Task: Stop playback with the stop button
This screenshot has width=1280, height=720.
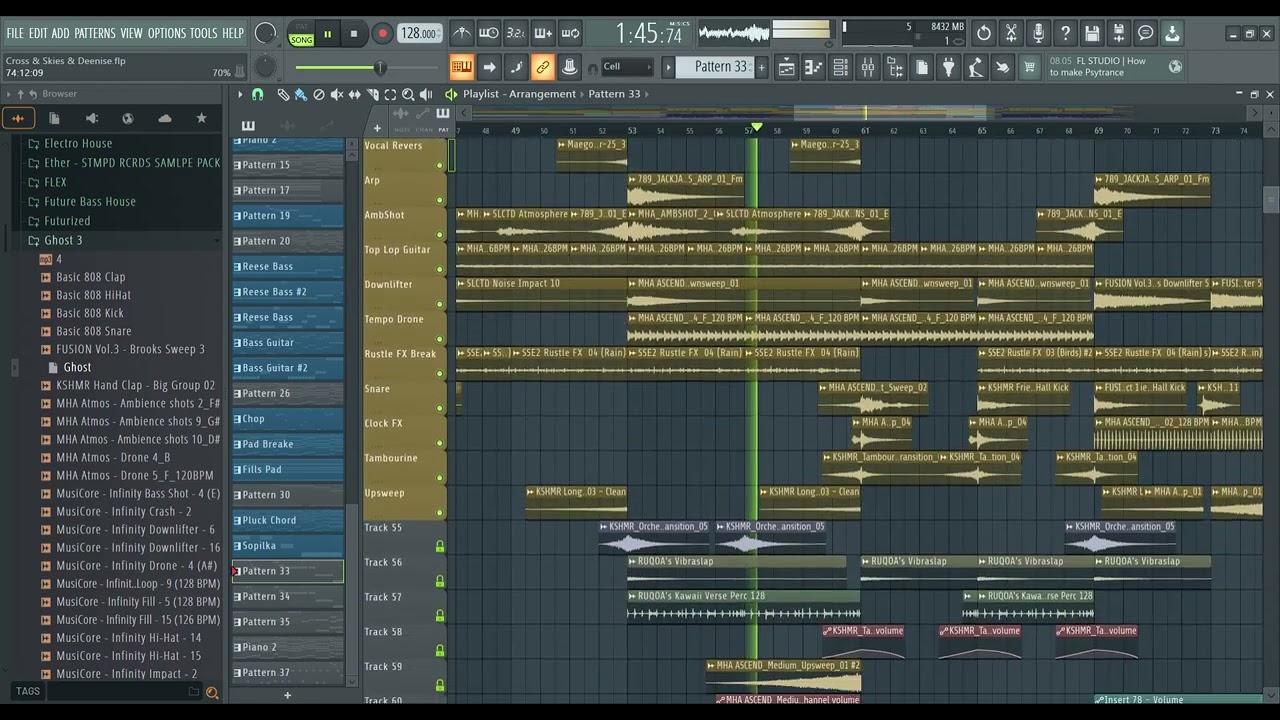Action: tap(353, 34)
